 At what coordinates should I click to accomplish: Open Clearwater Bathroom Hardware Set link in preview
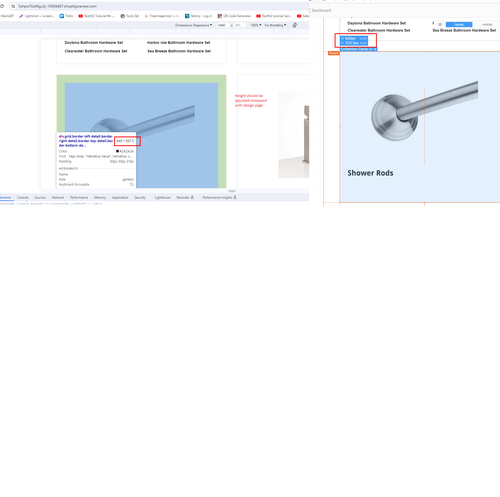[96, 51]
